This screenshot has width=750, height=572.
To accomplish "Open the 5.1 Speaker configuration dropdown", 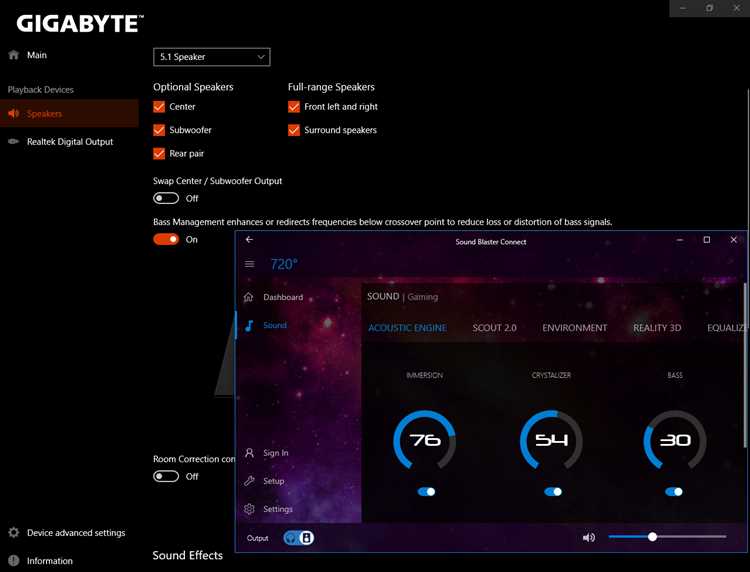I will click(x=211, y=57).
